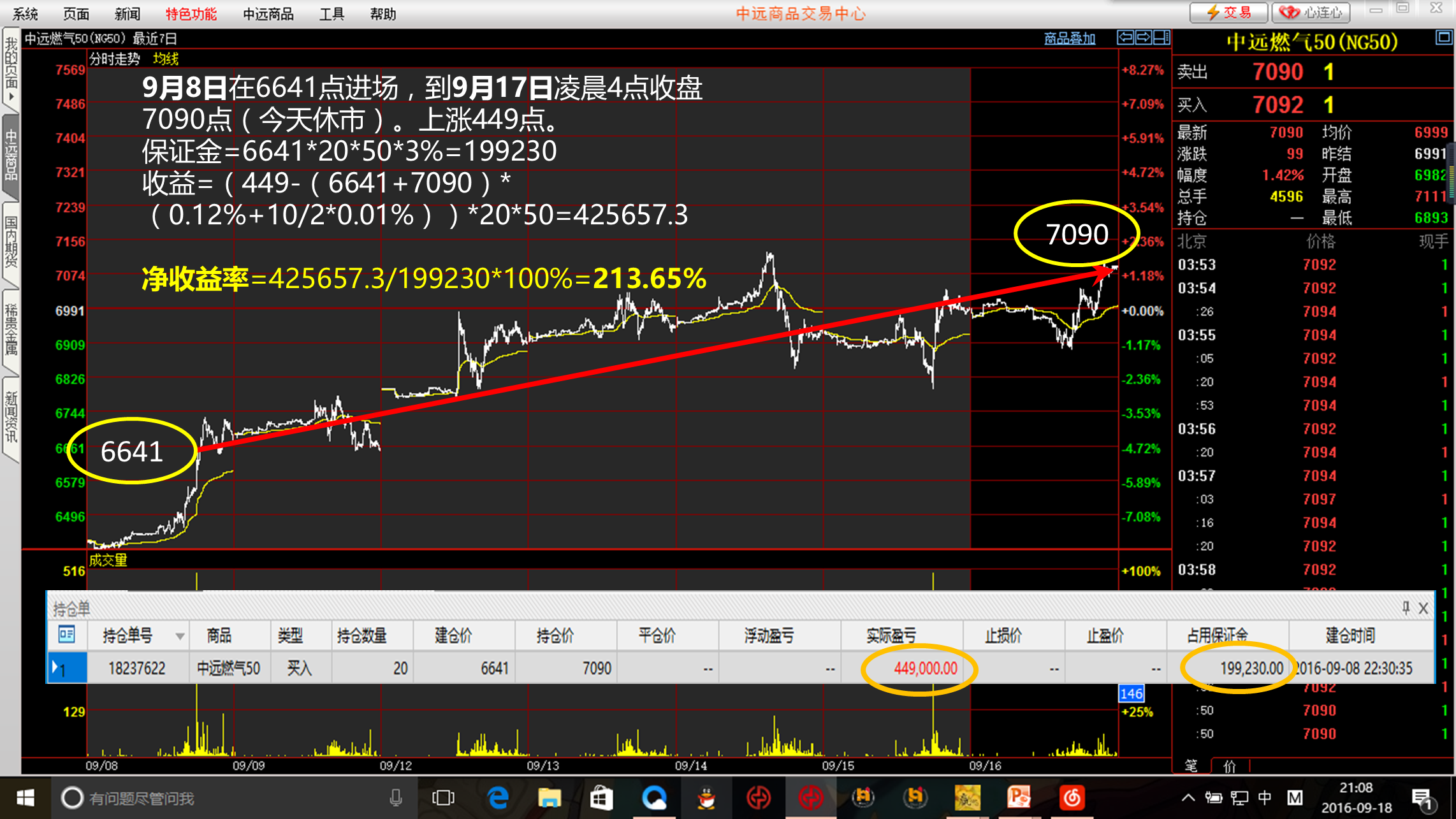Viewport: 1456px width, 819px height.
Task: Click the right panel vertical scrollbar
Action: (1452, 173)
